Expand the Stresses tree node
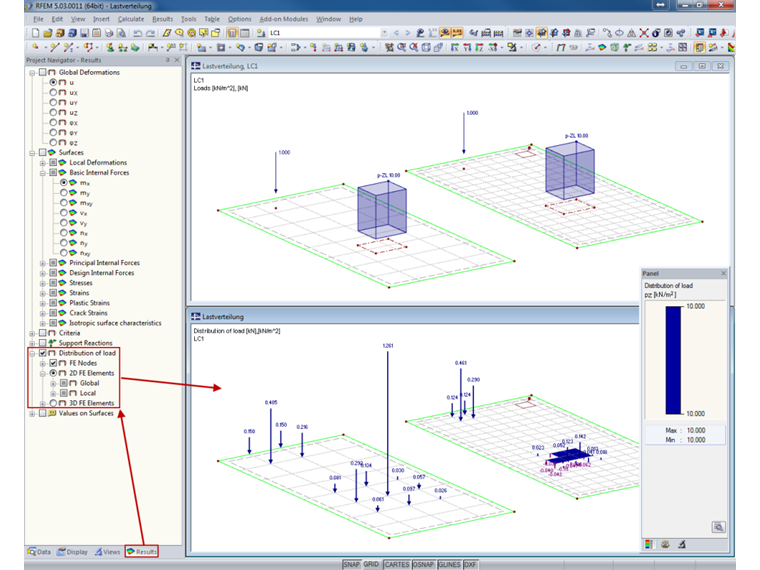 click(x=42, y=283)
